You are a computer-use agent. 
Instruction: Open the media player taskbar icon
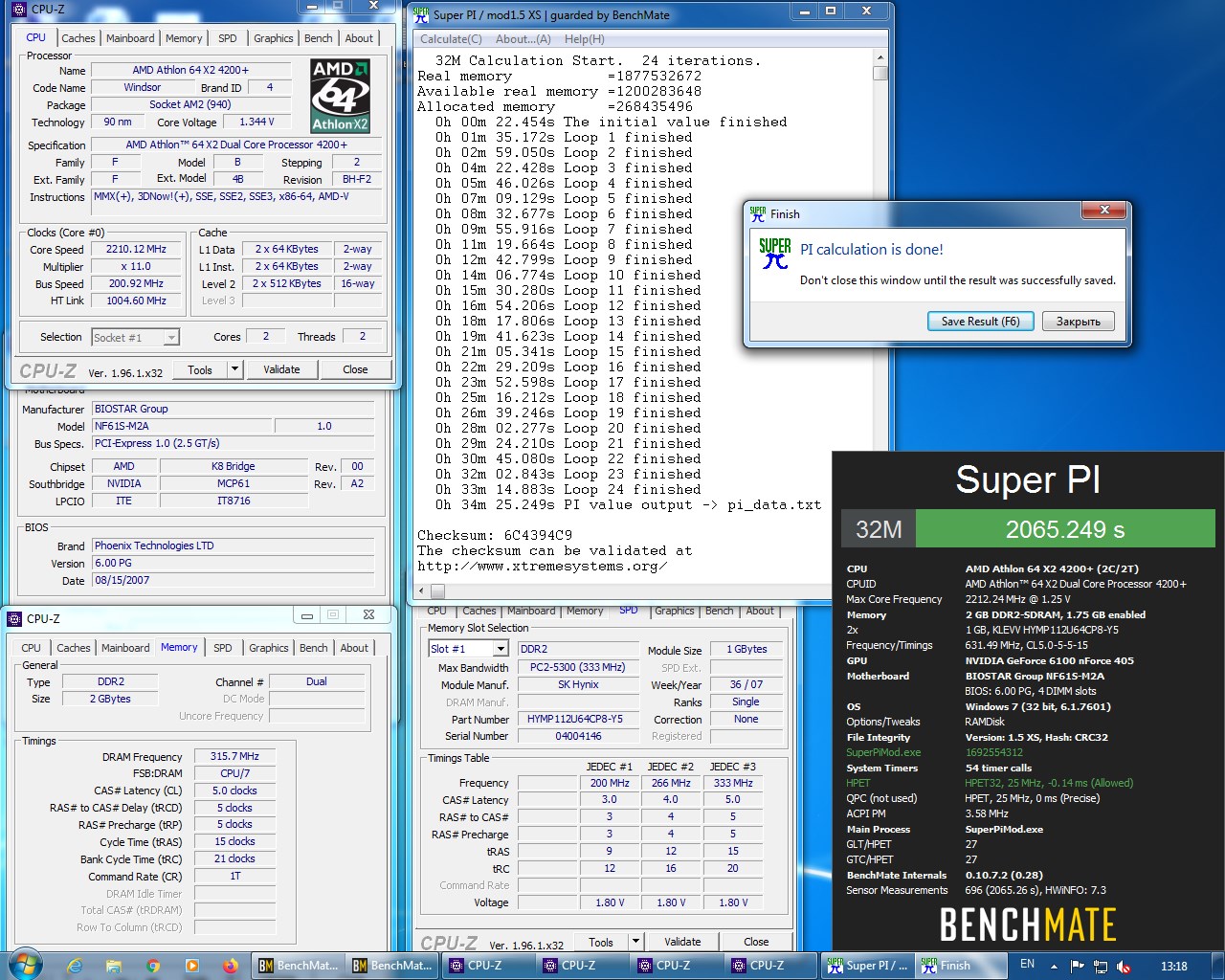[x=192, y=966]
